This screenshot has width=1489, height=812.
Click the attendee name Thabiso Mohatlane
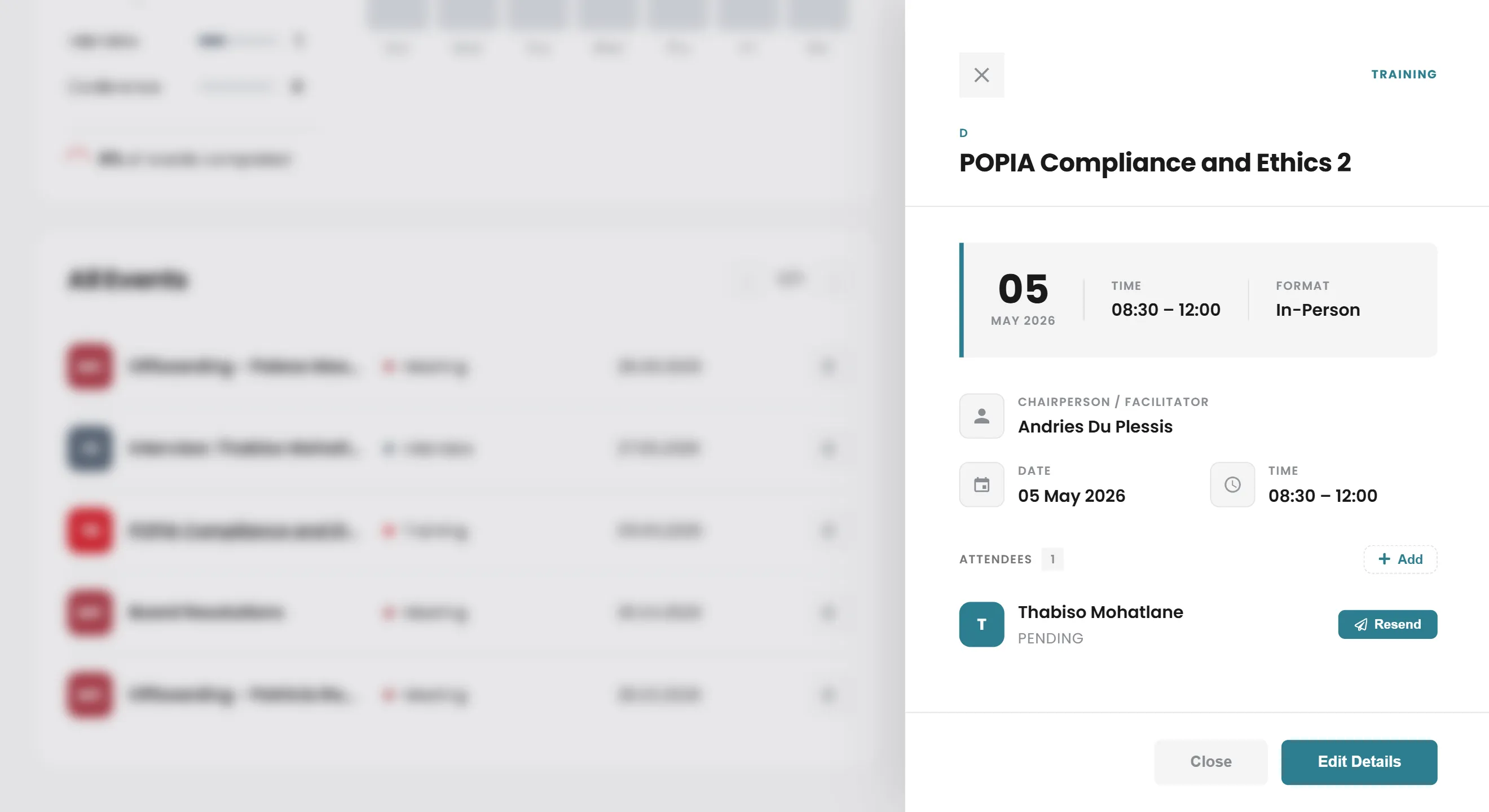click(x=1100, y=612)
